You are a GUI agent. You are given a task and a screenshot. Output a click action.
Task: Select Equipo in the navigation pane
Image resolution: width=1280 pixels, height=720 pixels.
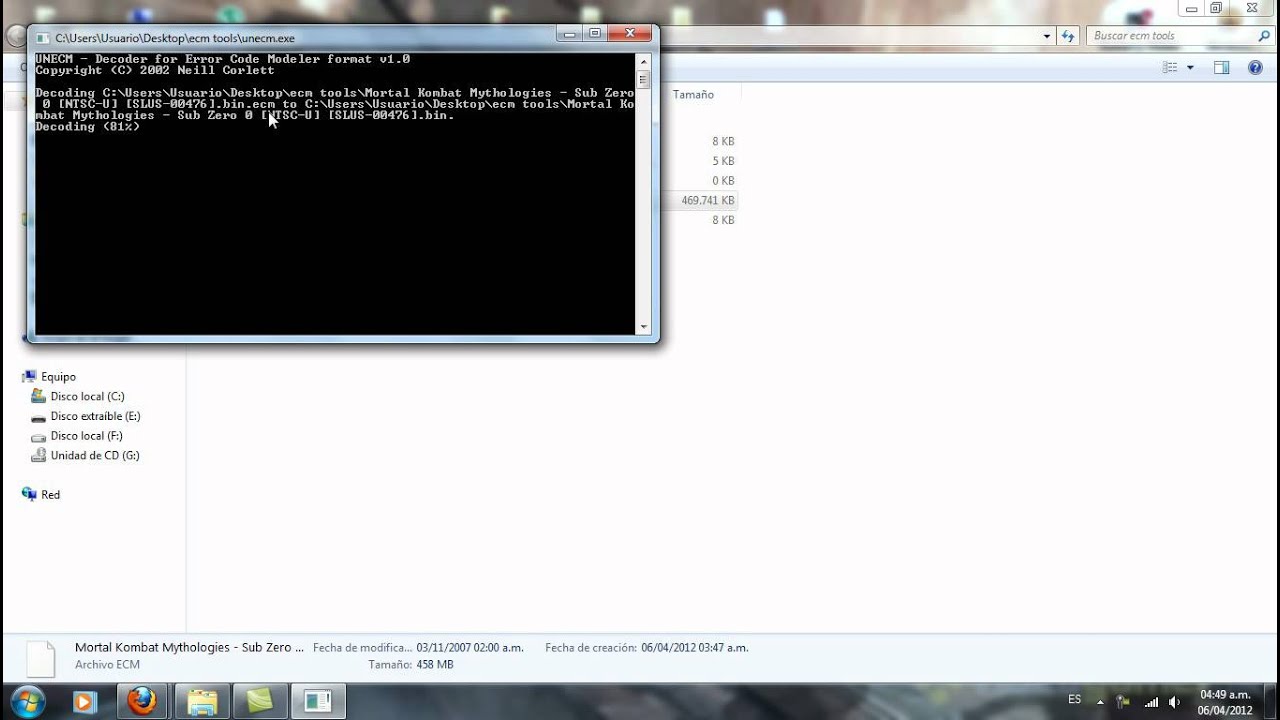tap(58, 377)
